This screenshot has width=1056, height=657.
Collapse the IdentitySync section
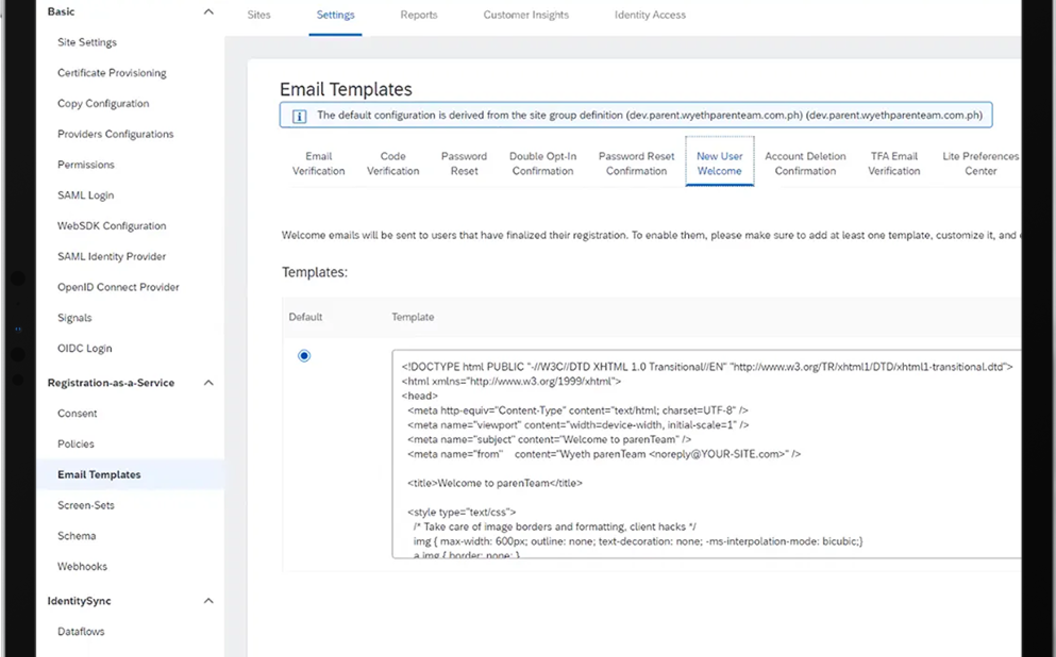pyautogui.click(x=208, y=600)
